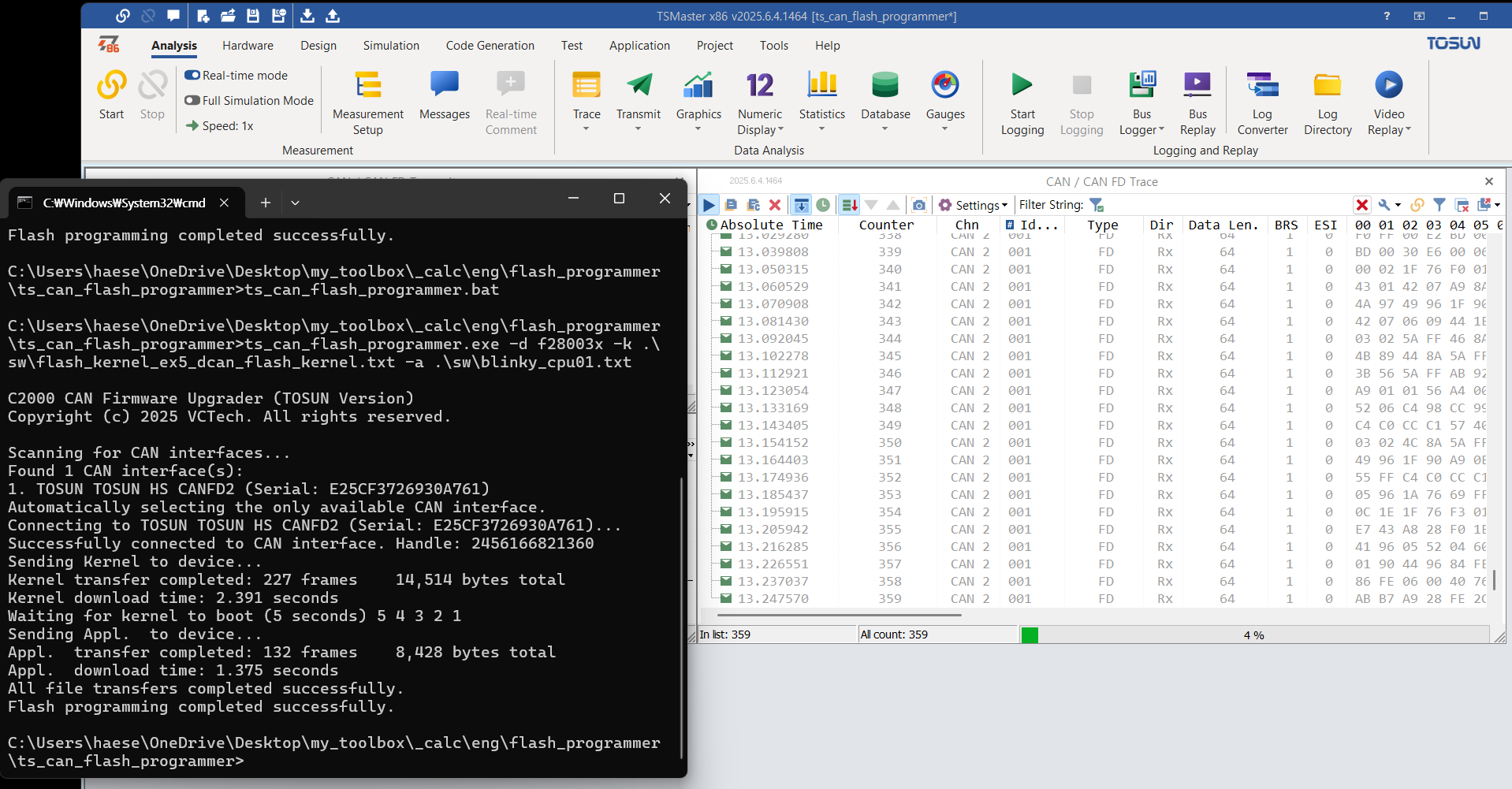Switch to the Hardware ribbon tab
The image size is (1512, 789).
tap(248, 46)
